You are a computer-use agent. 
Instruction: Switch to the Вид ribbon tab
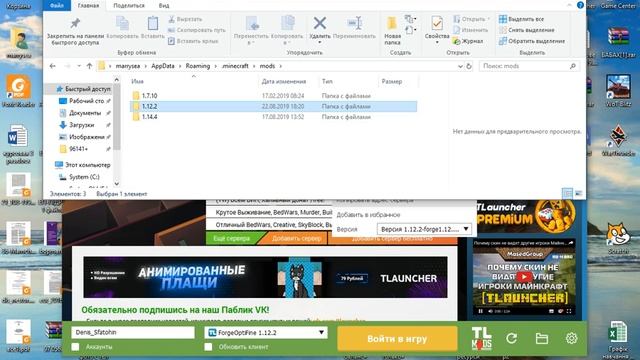tap(164, 6)
